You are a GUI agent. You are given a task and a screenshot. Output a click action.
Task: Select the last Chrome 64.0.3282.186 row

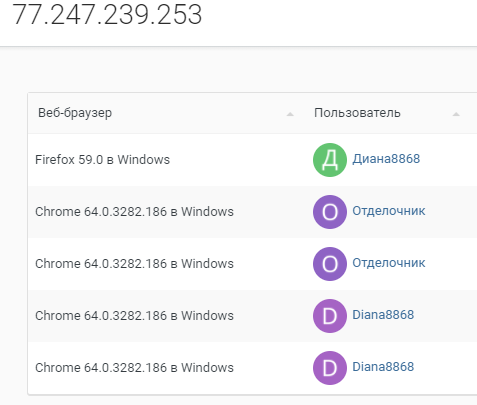[x=252, y=368]
